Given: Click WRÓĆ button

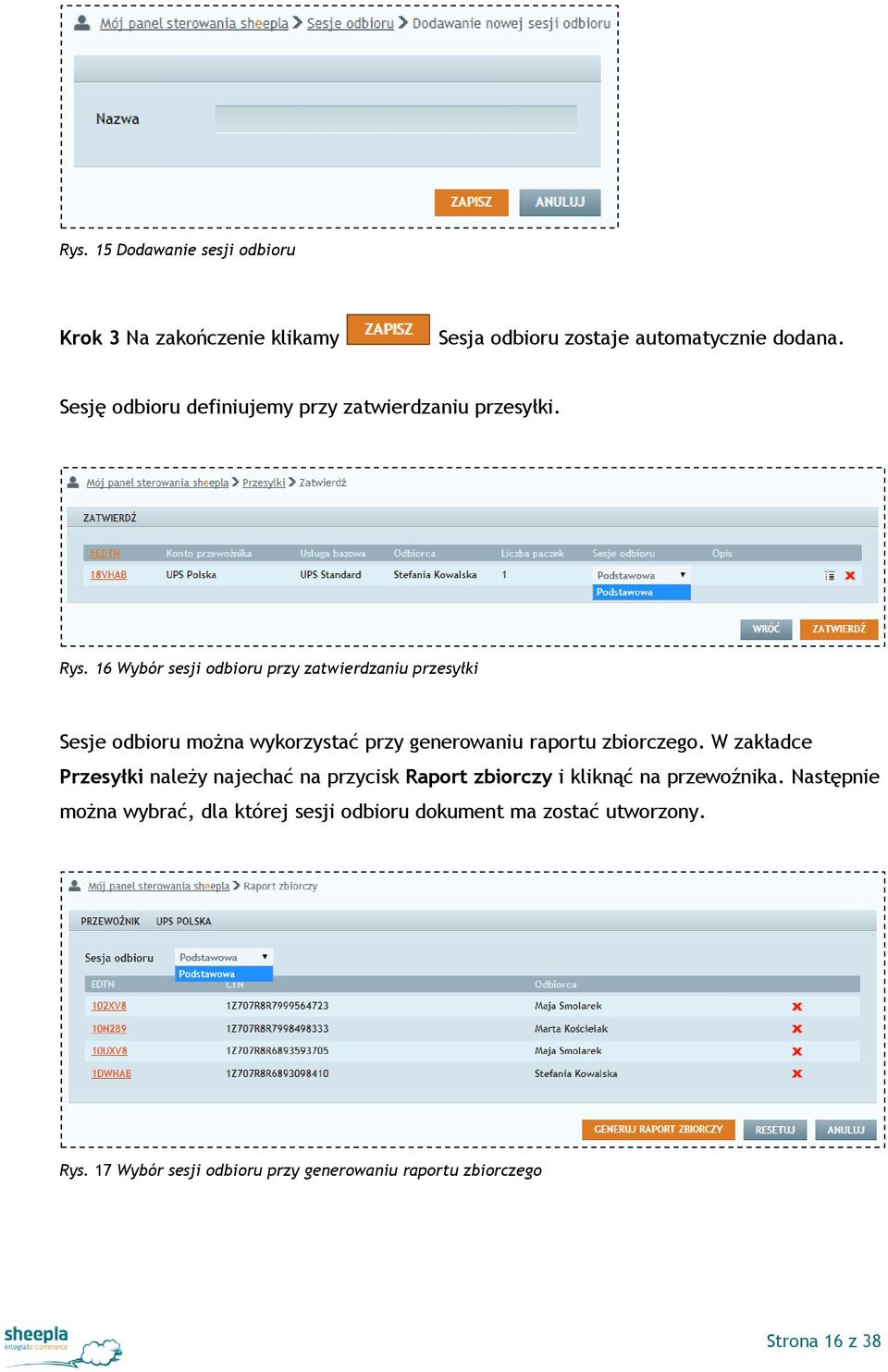Looking at the screenshot, I should [x=766, y=629].
